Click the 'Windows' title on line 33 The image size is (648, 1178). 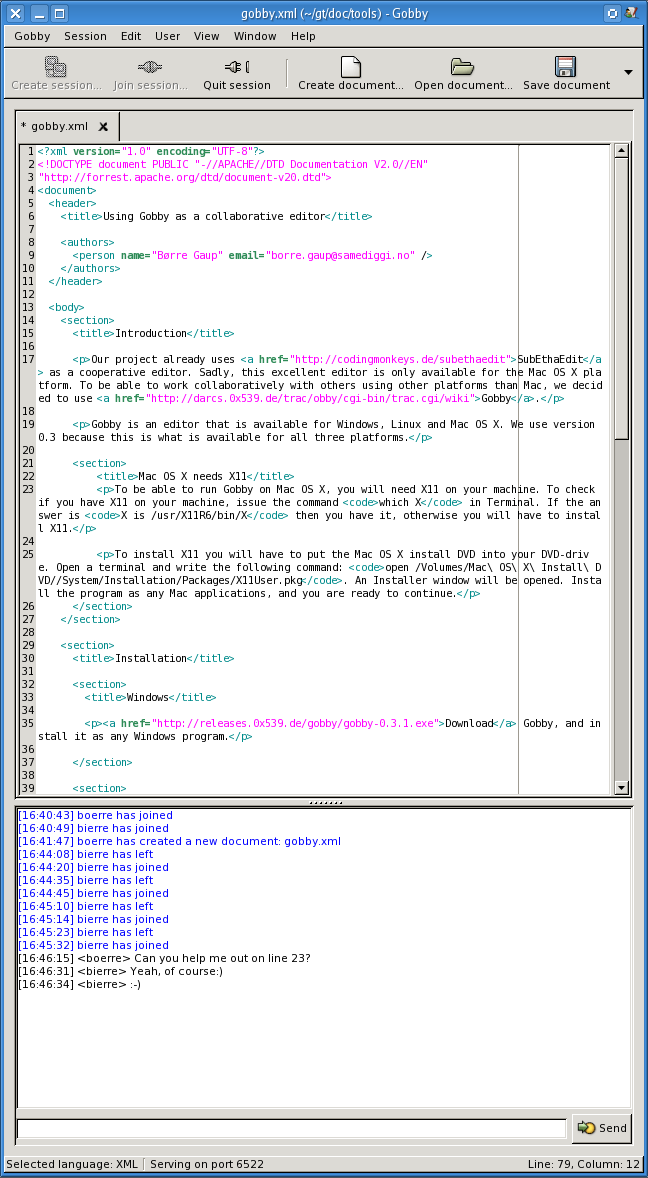(x=147, y=696)
